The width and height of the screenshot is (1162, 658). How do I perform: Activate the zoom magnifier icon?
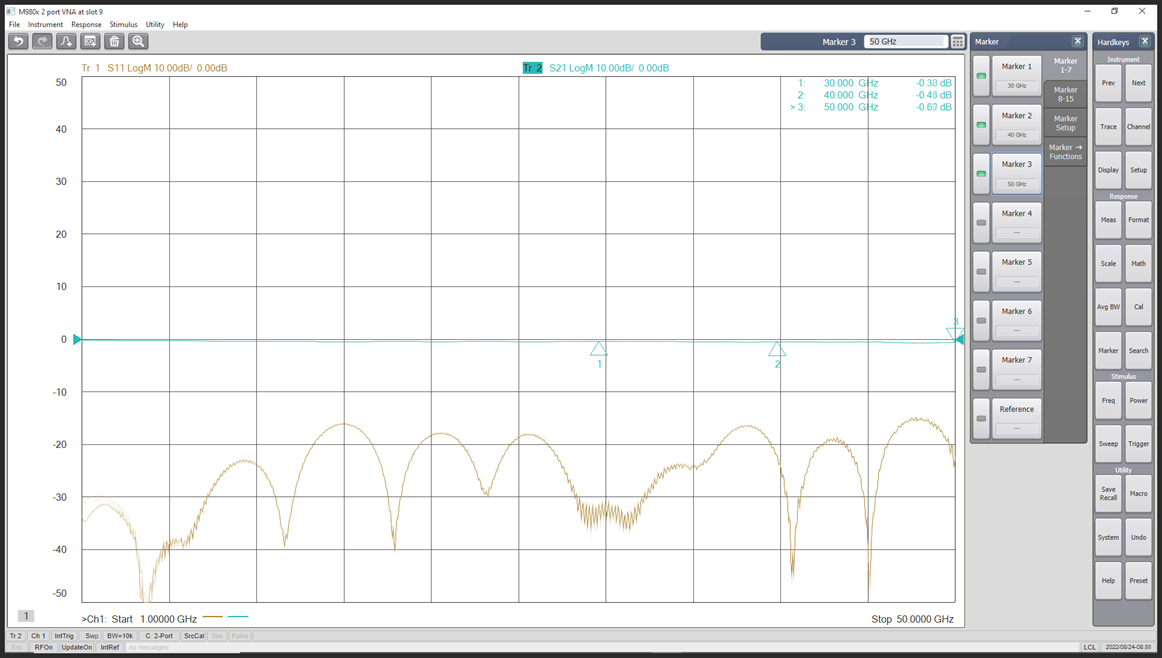click(x=138, y=41)
